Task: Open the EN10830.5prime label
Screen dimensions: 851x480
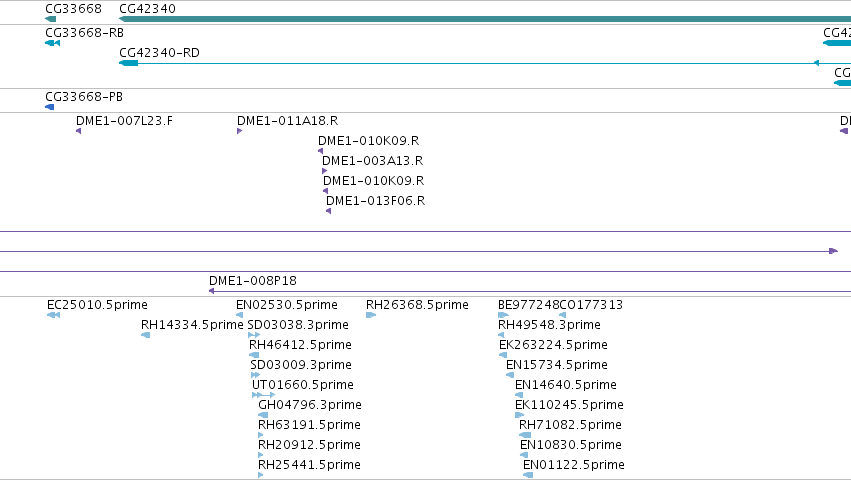Action: point(571,445)
